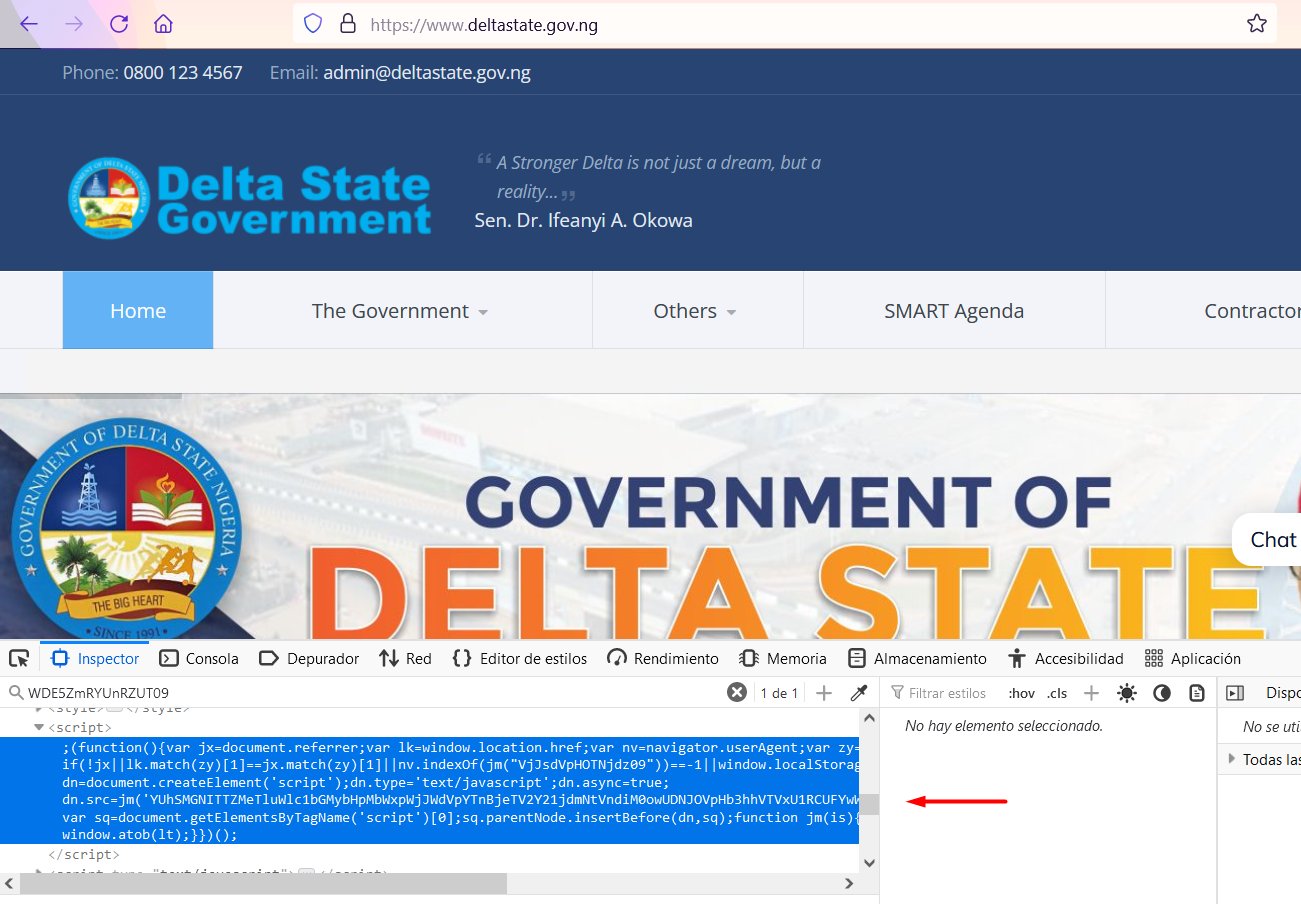Switch to the Memoria tab
1301x904 pixels.
click(783, 658)
